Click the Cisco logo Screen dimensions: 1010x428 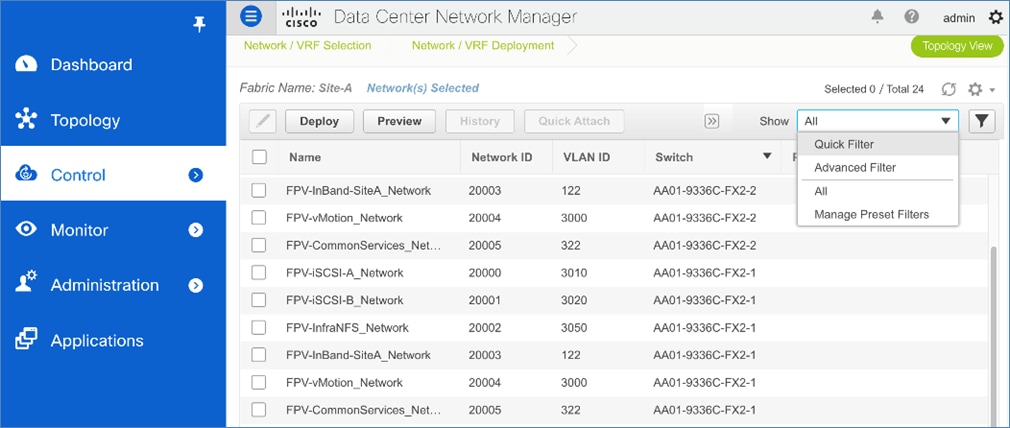click(x=301, y=17)
